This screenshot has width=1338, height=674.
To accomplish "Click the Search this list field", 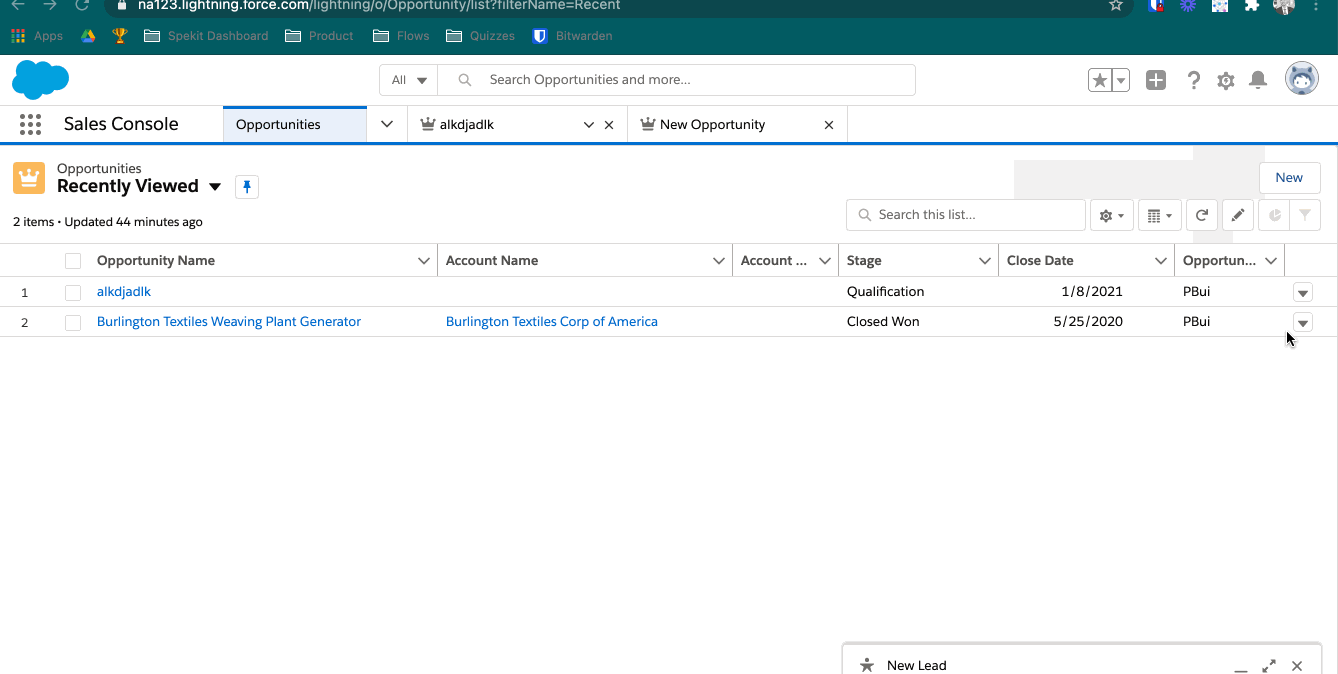I will pos(966,215).
